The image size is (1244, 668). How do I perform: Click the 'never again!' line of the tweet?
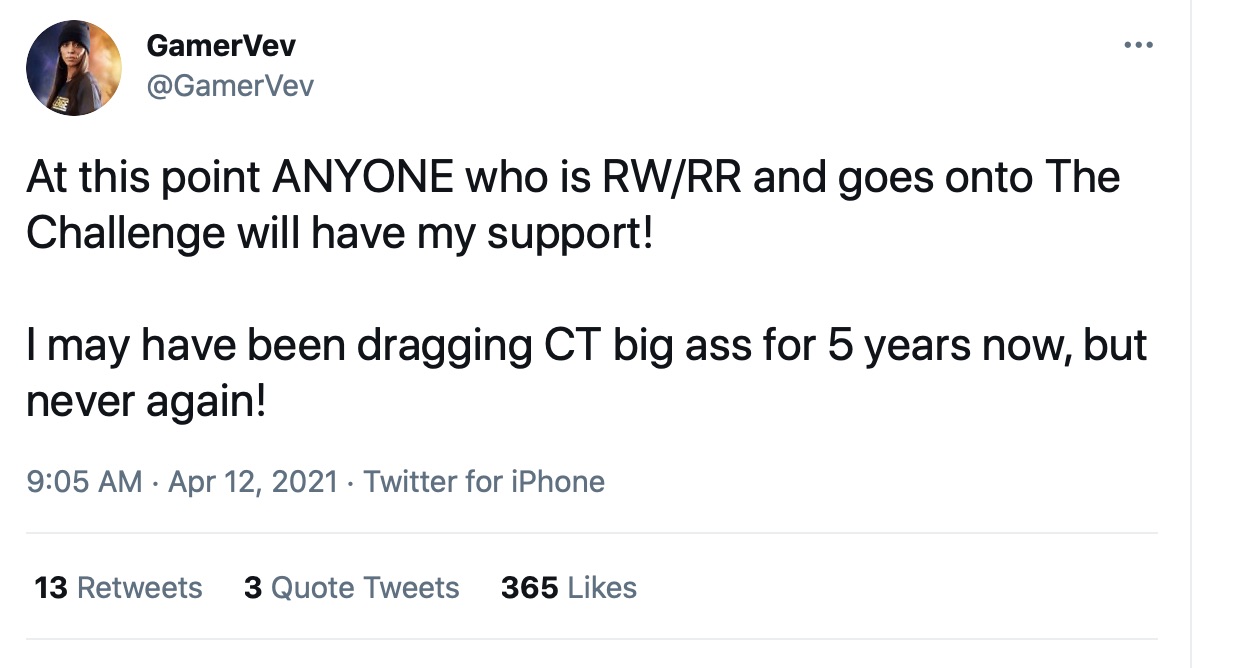point(146,401)
